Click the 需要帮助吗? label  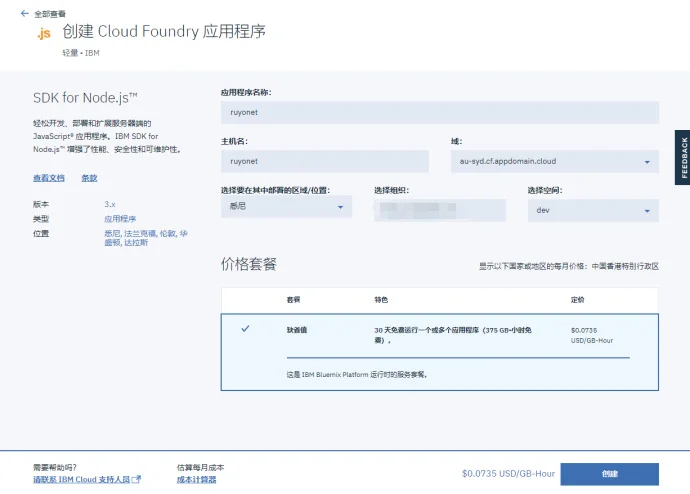(55, 467)
